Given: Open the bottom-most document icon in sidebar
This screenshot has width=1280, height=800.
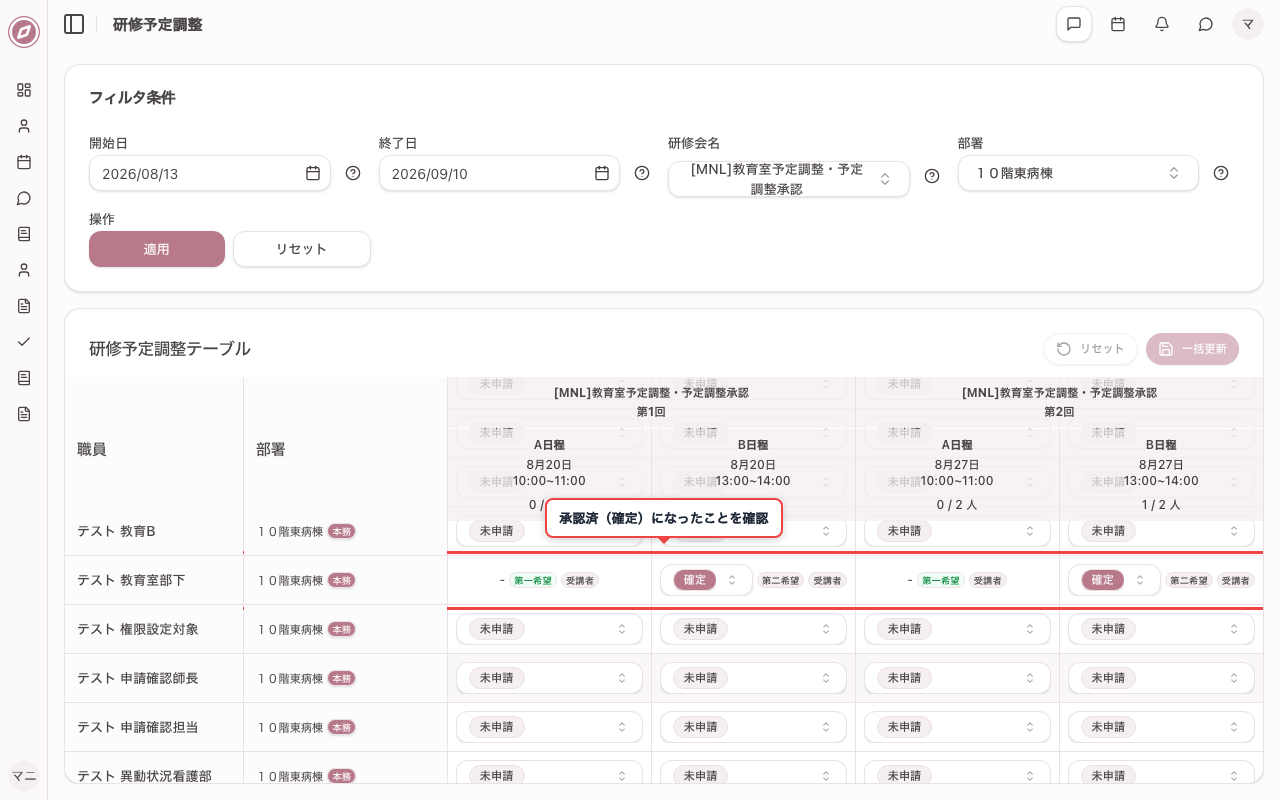Looking at the screenshot, I should coord(24,414).
